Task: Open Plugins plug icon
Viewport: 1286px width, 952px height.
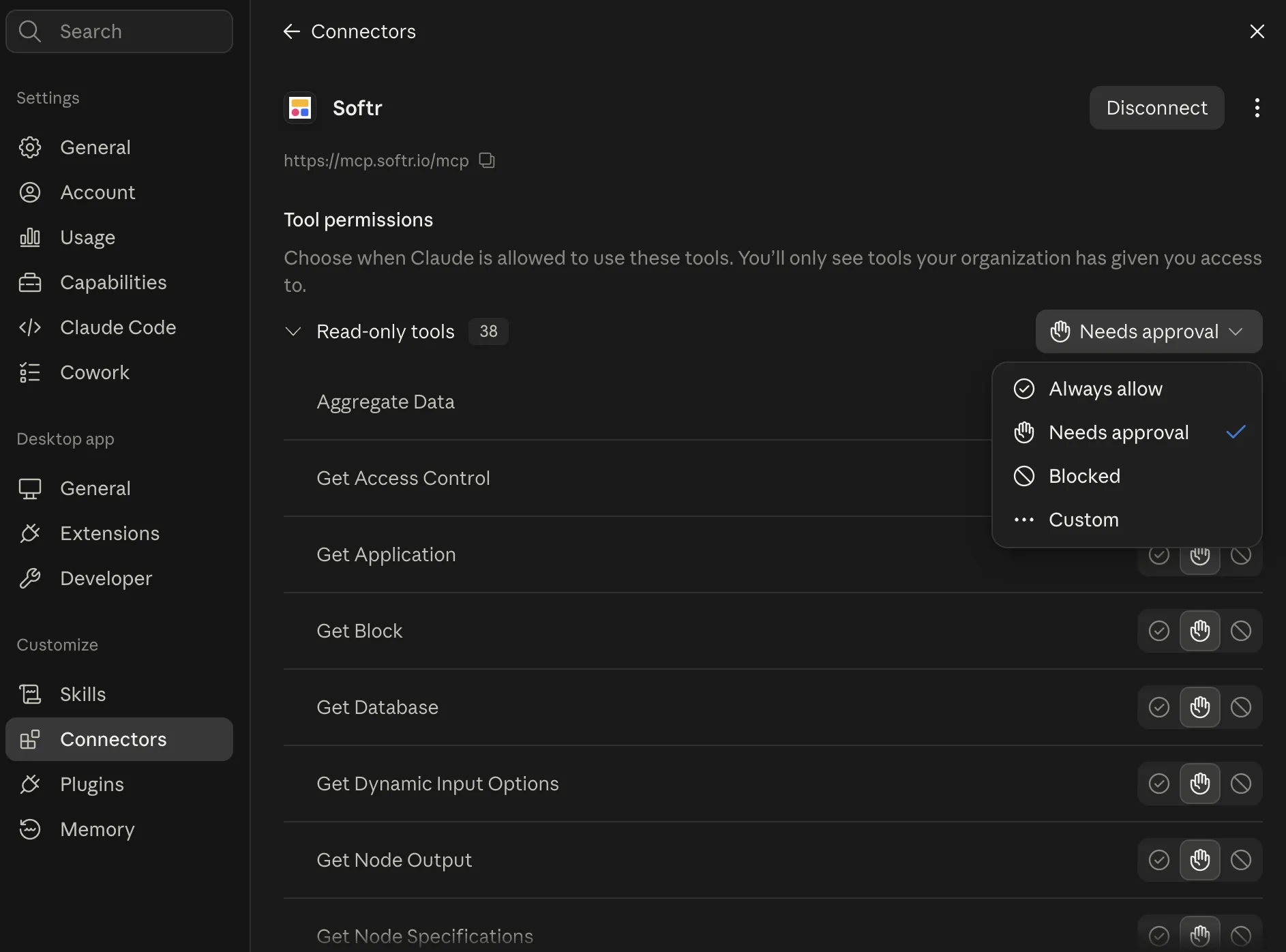Action: (x=30, y=784)
